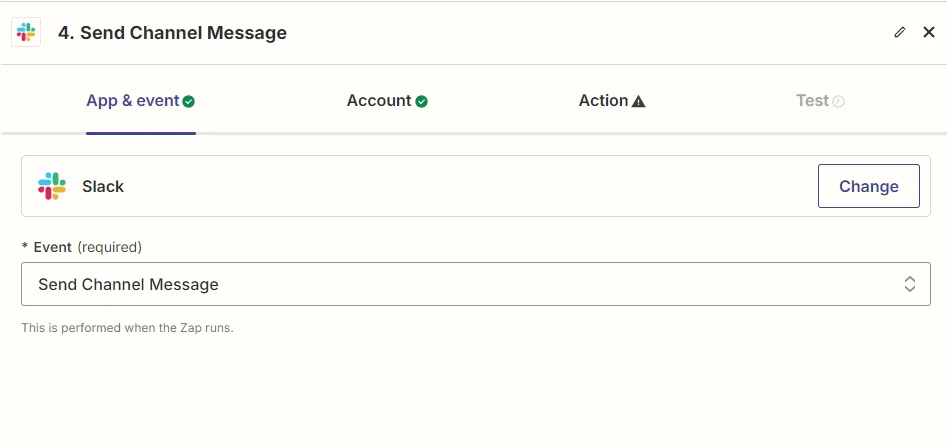The width and height of the screenshot is (947, 448).
Task: Go to the Action tab
Action: point(612,101)
